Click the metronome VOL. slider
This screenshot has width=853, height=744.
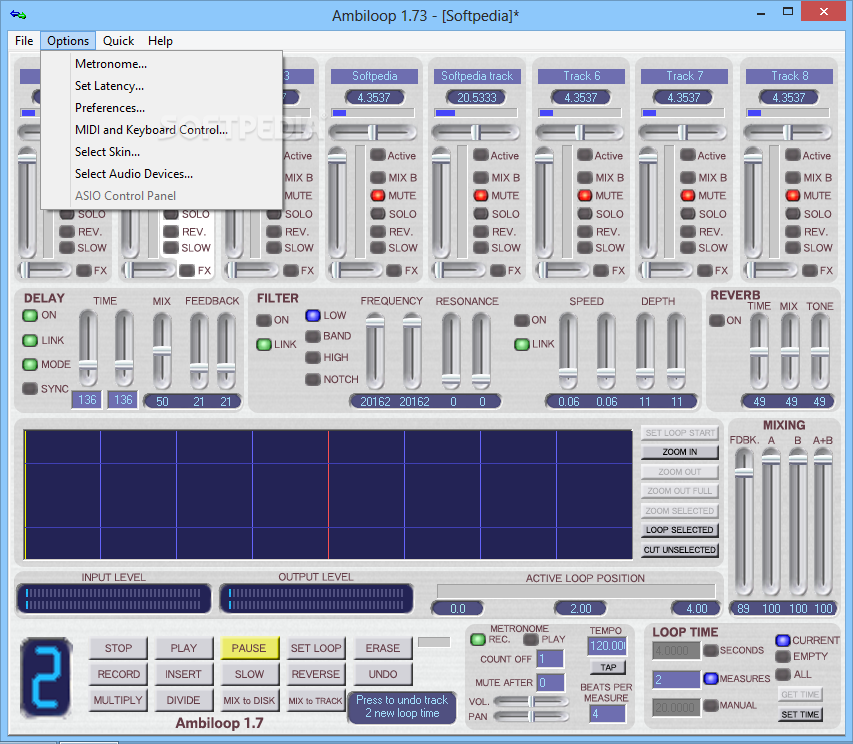pos(531,702)
